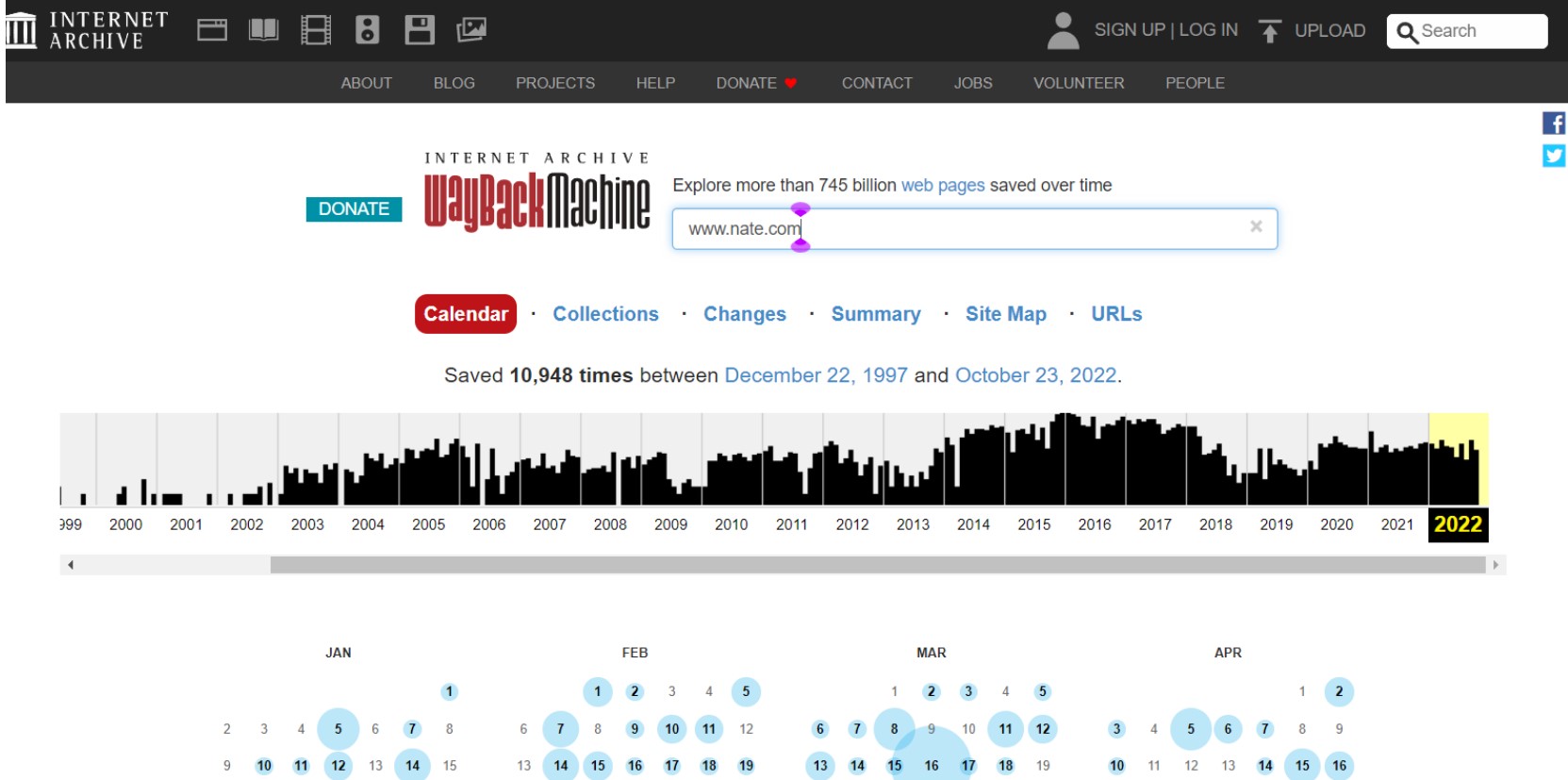Screen dimensions: 1568x780
Task: Open the DONATE menu item with heart
Action: [756, 83]
